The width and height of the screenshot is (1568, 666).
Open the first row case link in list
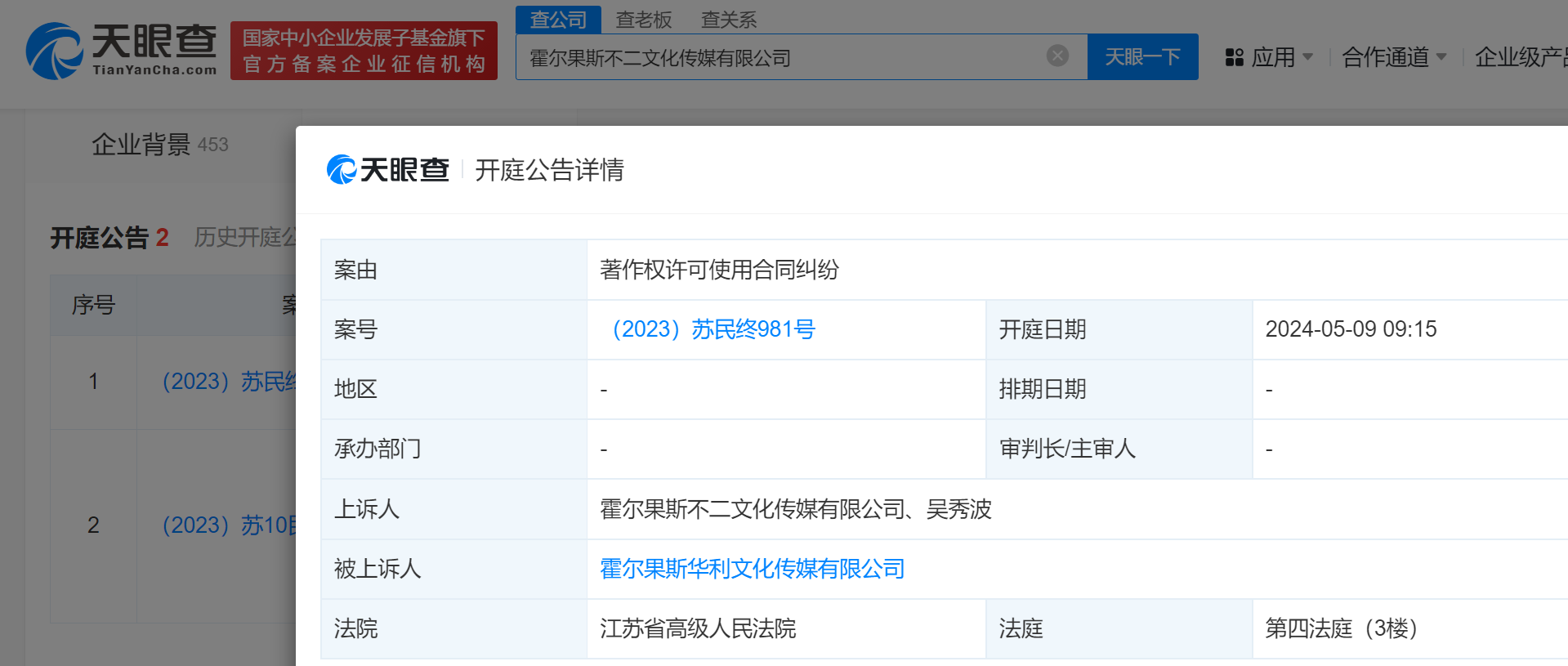pos(229,382)
